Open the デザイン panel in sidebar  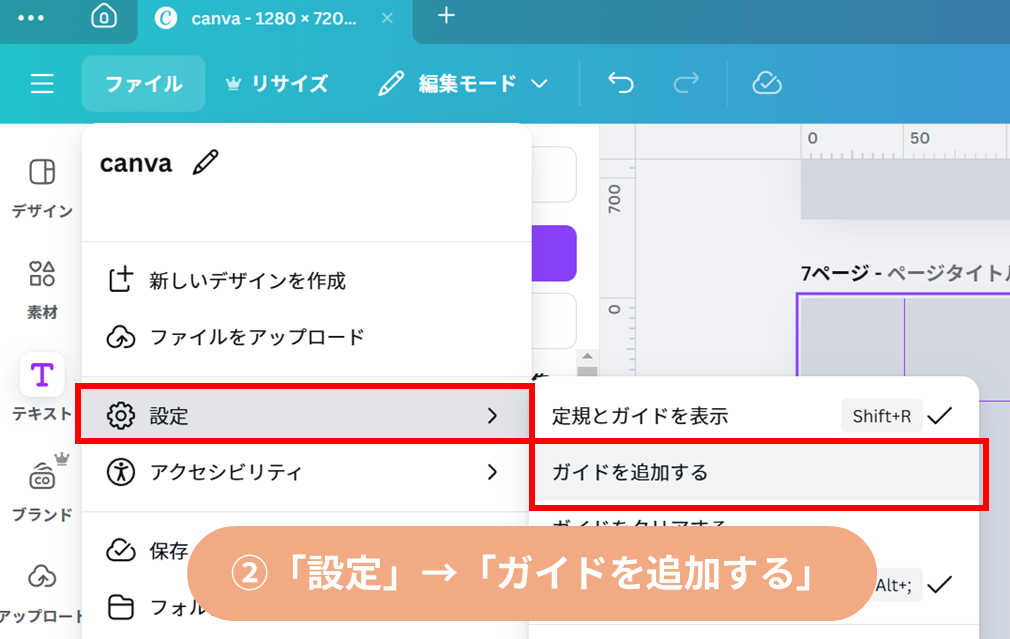(x=42, y=187)
